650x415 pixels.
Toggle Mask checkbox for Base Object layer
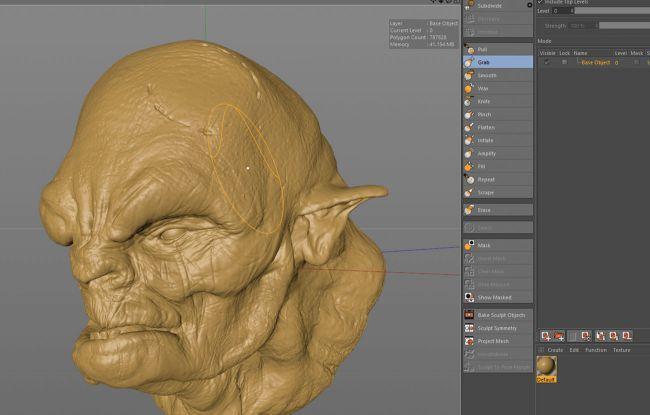click(636, 62)
